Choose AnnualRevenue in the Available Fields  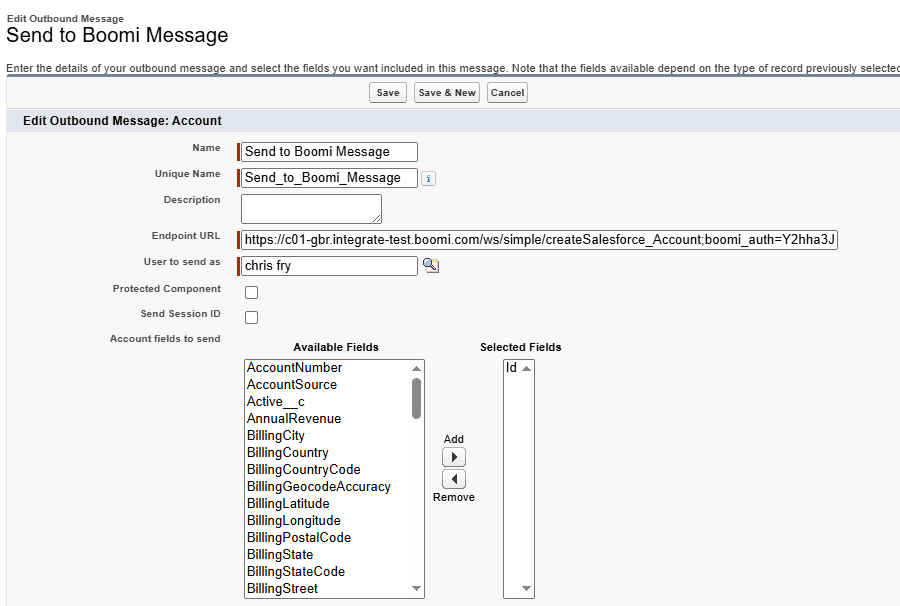294,419
